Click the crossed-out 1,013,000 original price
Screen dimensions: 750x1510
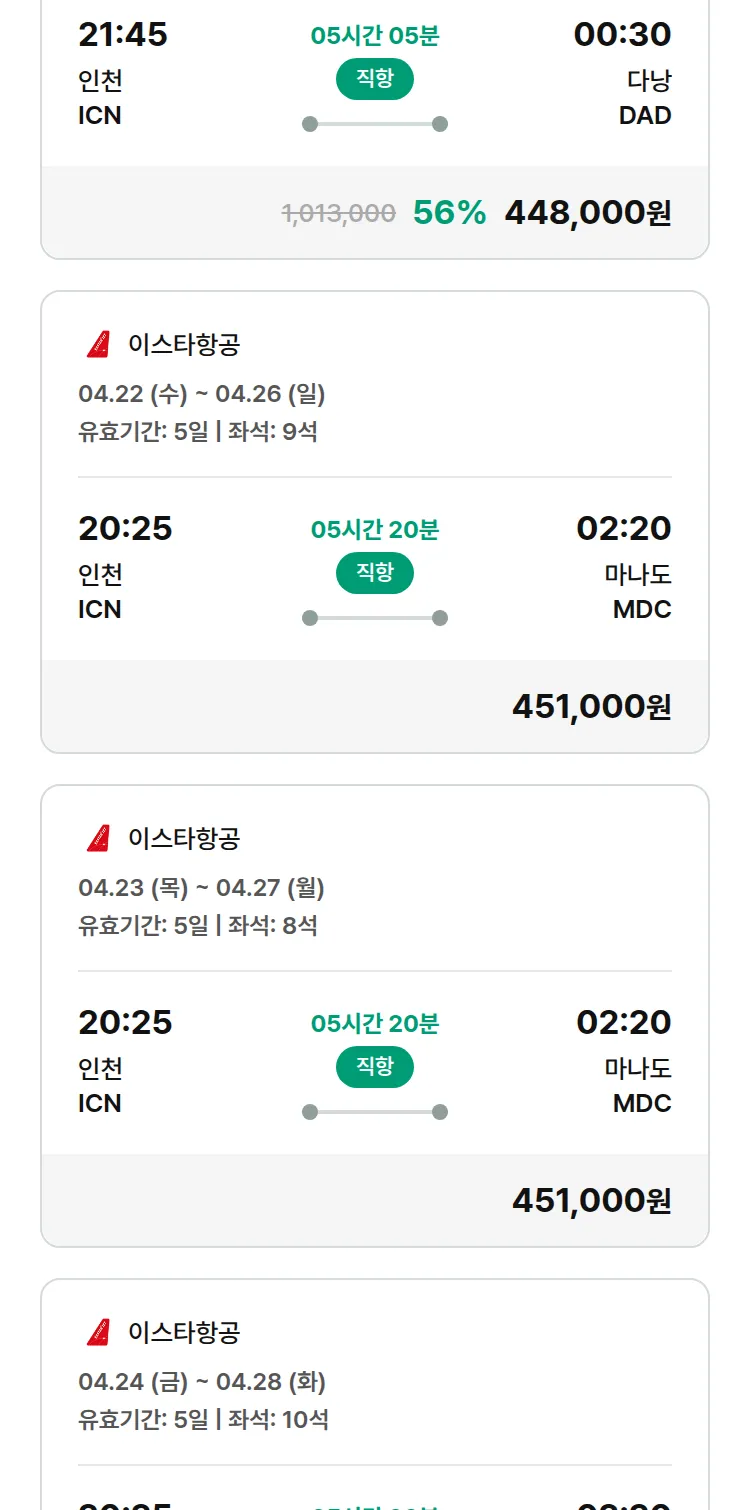click(339, 213)
